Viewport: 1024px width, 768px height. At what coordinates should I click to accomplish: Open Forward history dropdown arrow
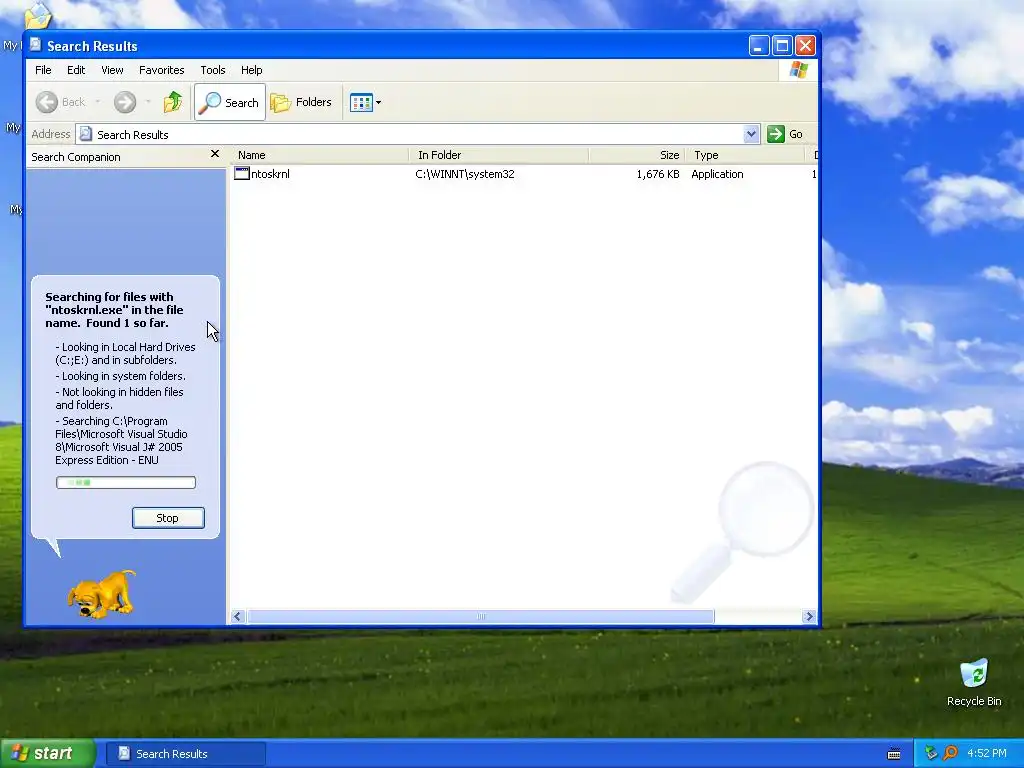tap(148, 102)
